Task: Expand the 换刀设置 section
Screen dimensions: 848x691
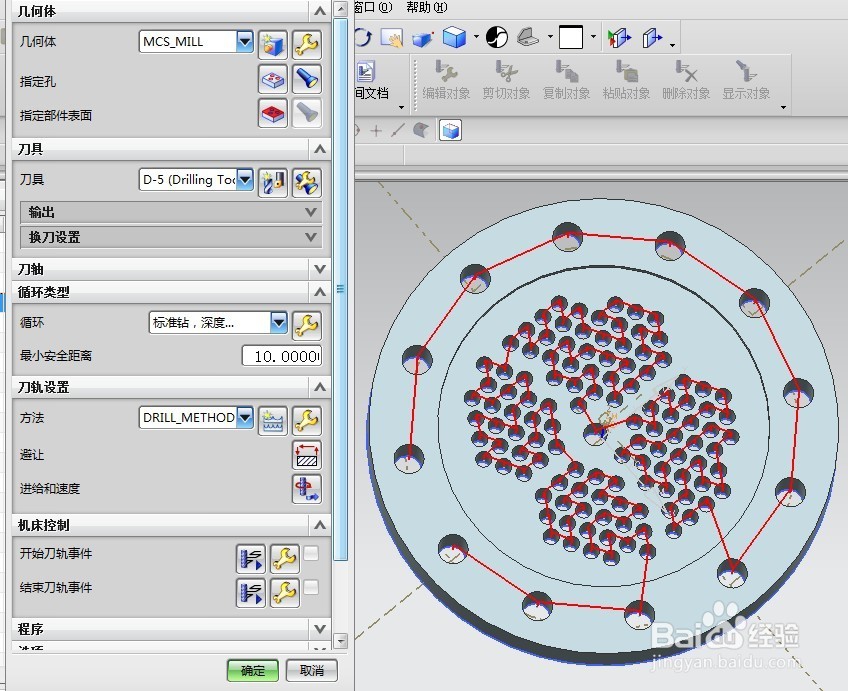Action: coord(171,237)
